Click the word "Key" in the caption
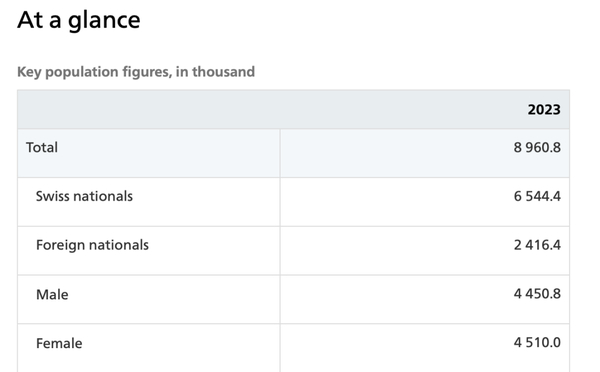This screenshot has height=372, width=600. click(x=29, y=72)
